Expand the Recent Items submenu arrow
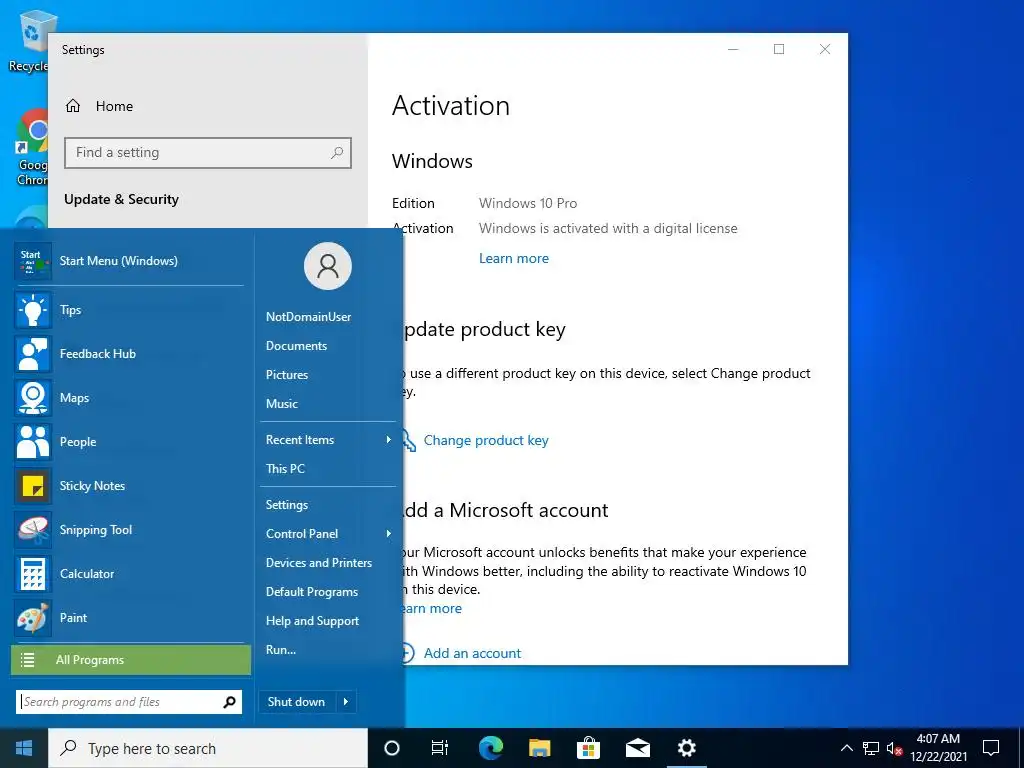1024x768 pixels. (389, 440)
